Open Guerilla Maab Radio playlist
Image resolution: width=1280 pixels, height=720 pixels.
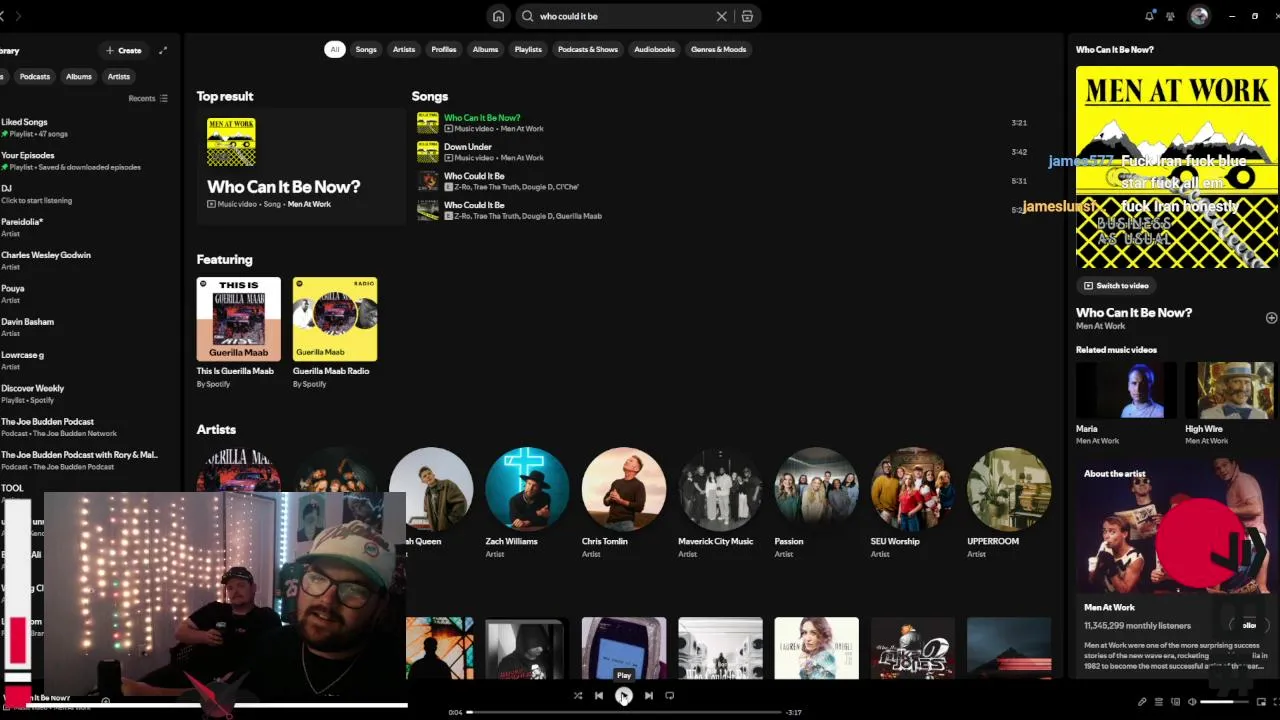pyautogui.click(x=335, y=332)
